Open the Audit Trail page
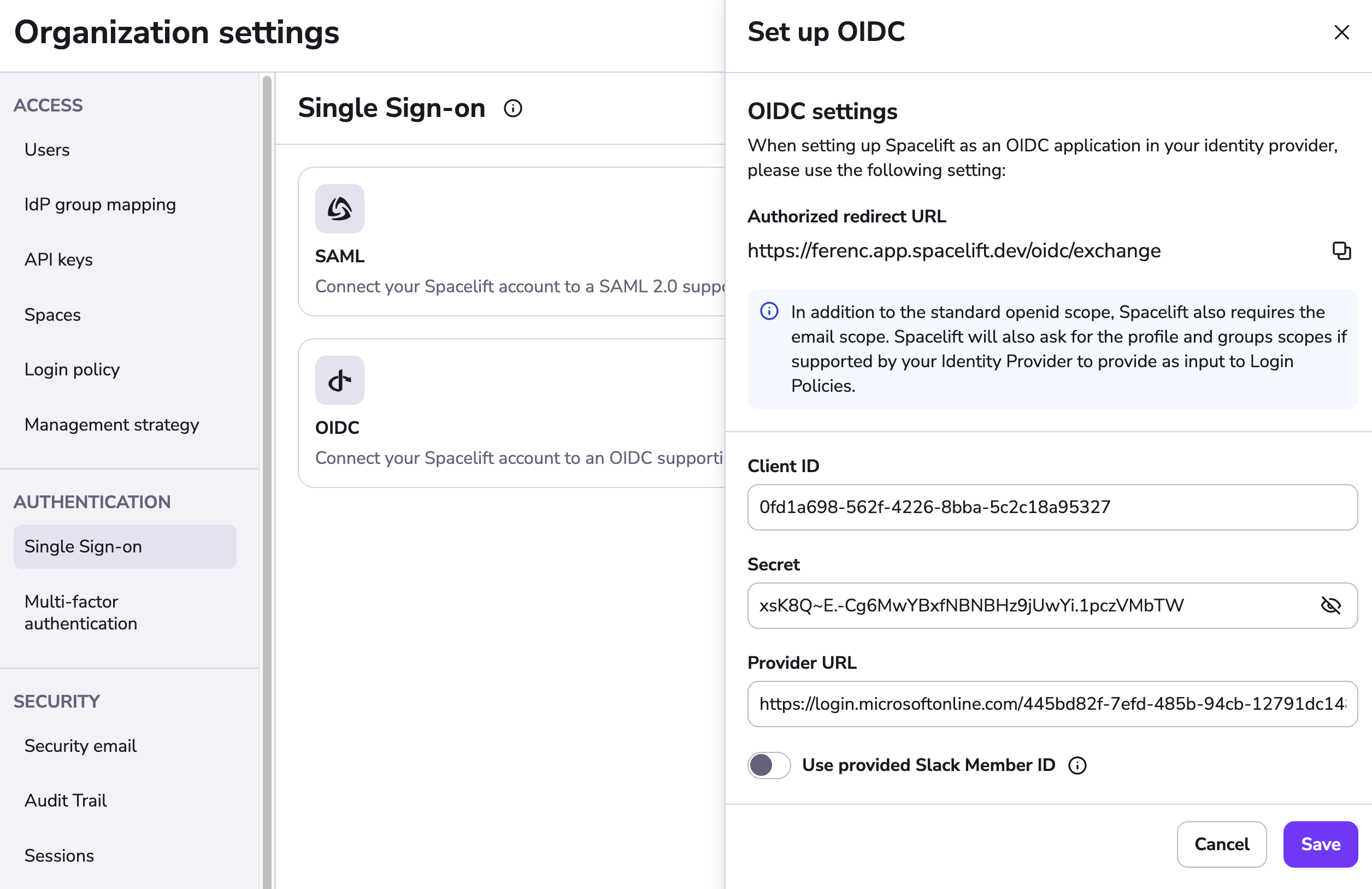1372x889 pixels. [66, 801]
